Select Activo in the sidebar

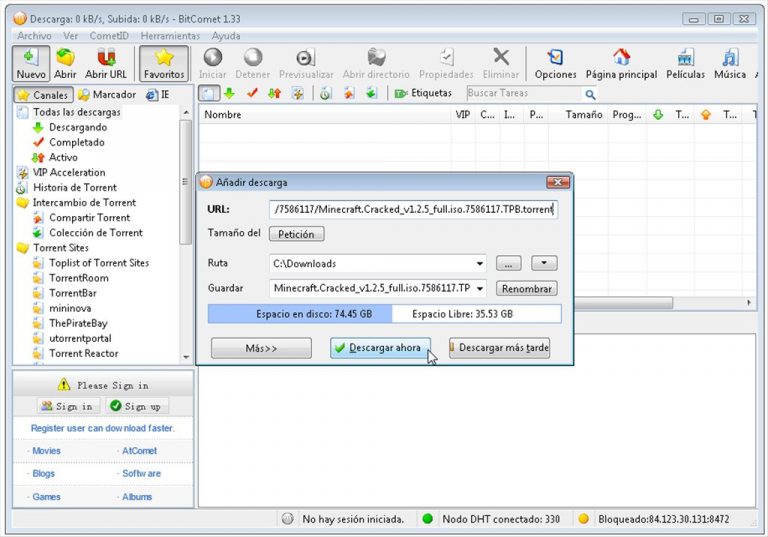coord(63,157)
